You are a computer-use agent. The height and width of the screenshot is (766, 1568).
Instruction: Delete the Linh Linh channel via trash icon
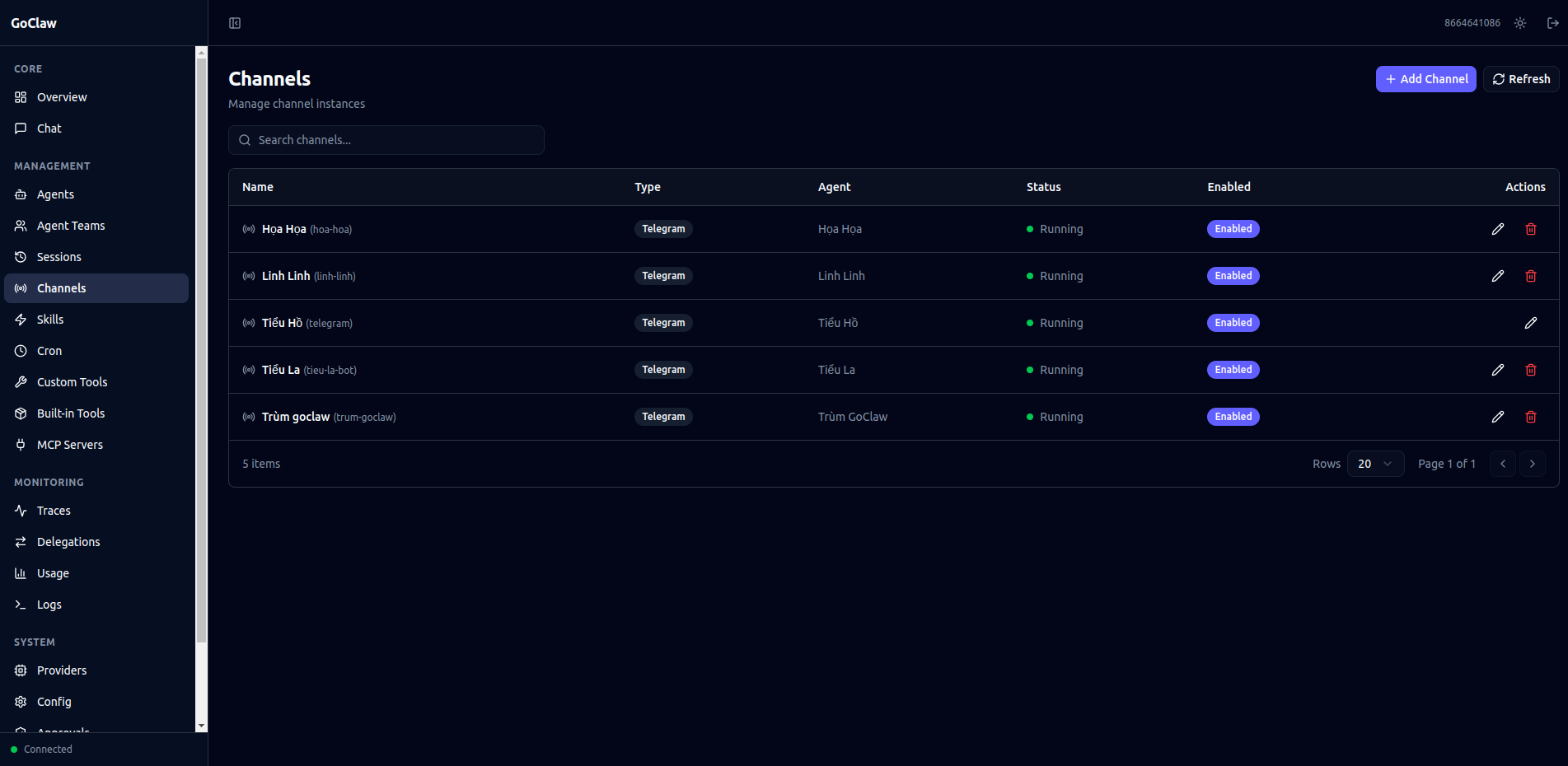pos(1530,276)
